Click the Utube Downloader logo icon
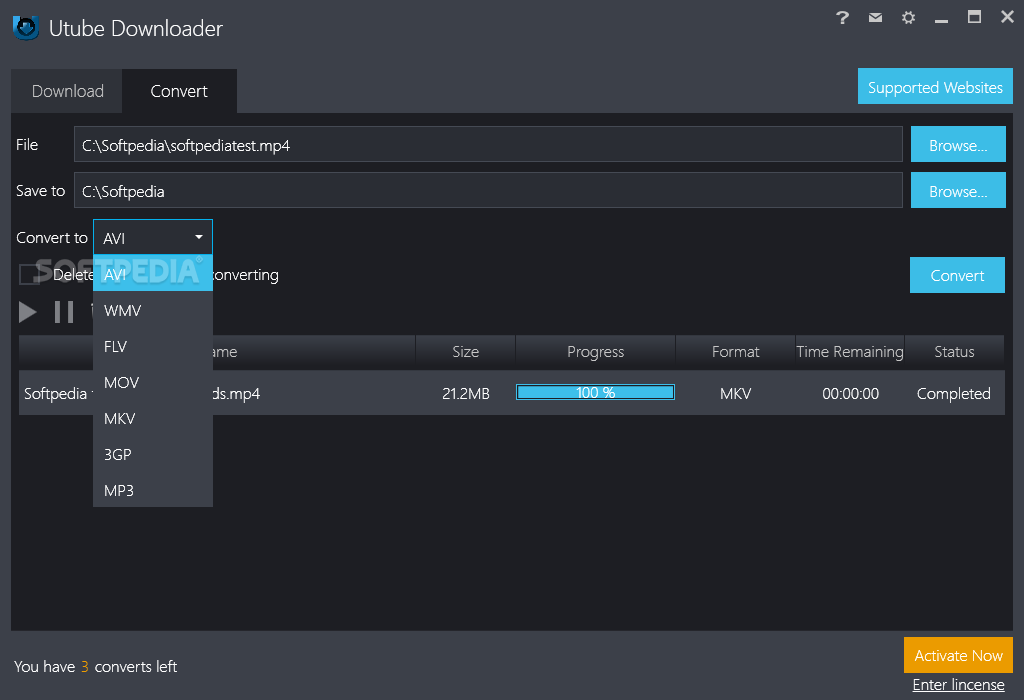Image resolution: width=1024 pixels, height=700 pixels. (25, 27)
